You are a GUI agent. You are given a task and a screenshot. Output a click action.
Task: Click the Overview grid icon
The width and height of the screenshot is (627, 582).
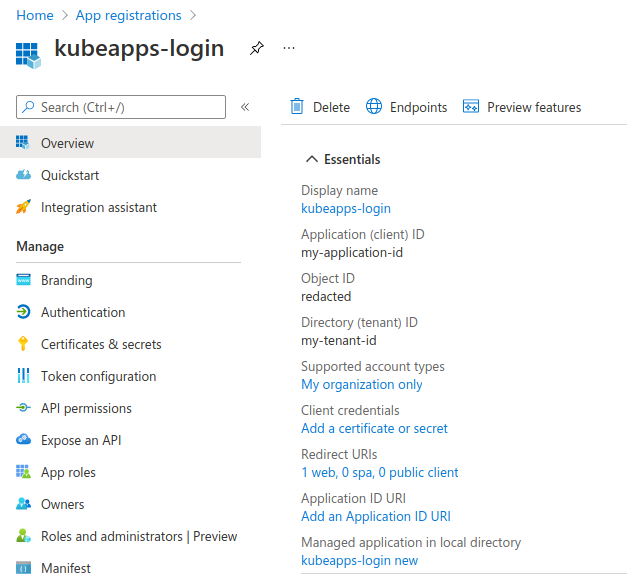click(23, 142)
